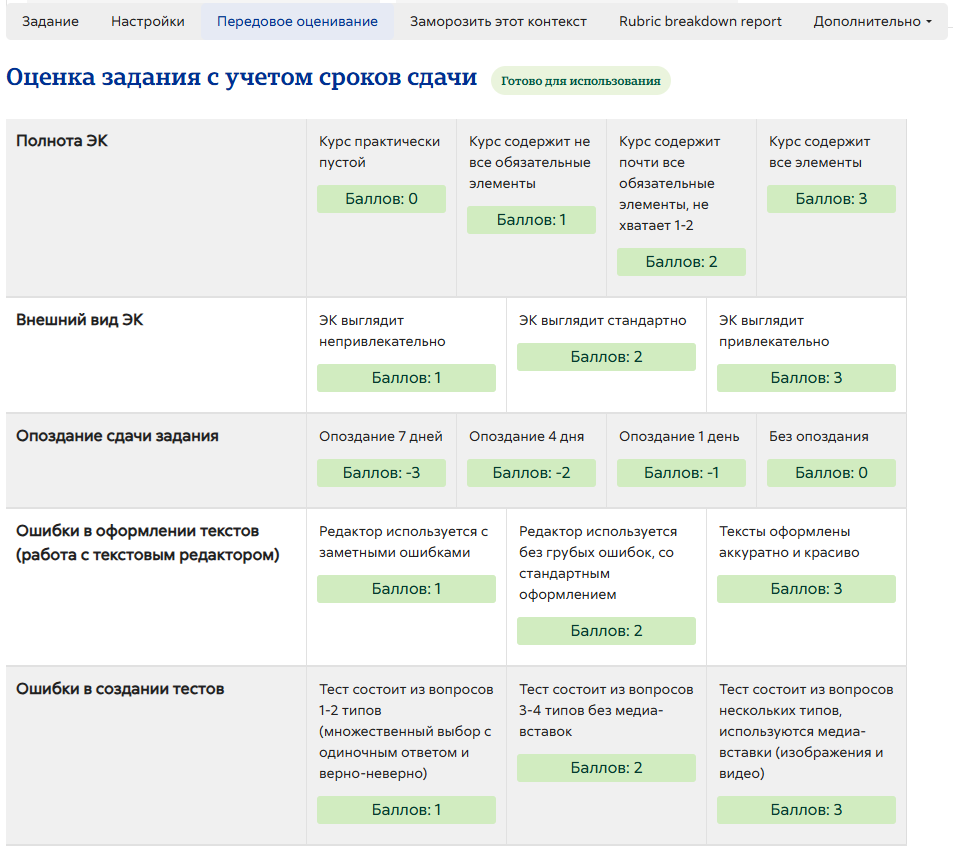
Task: Select the Передовое оценивание tab
Action: point(297,21)
